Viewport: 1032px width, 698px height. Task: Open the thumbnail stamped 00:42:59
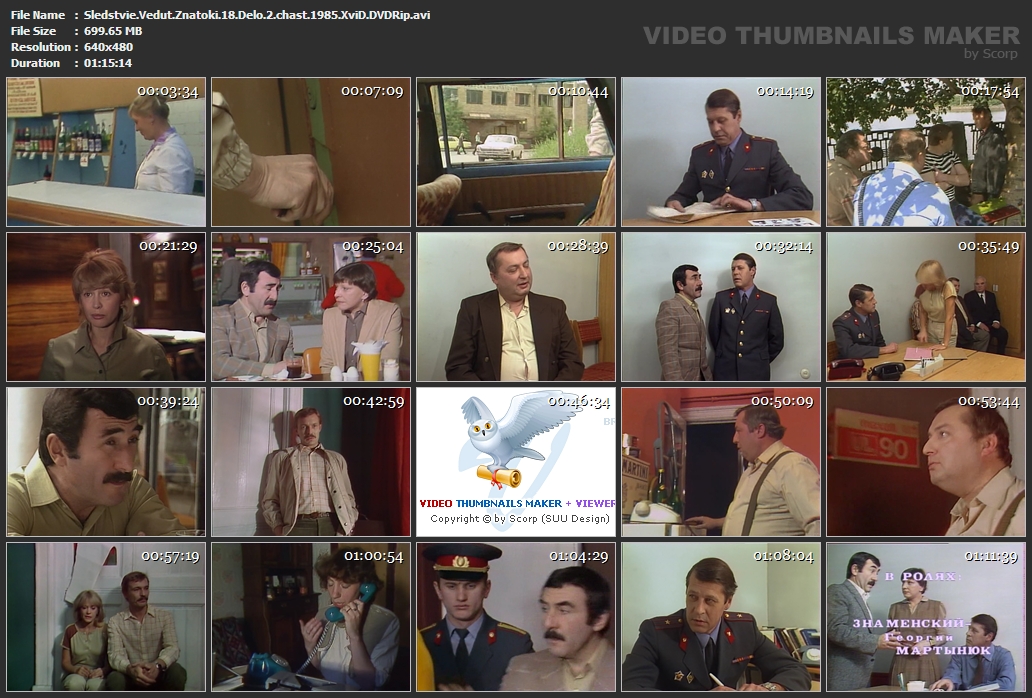click(x=310, y=461)
